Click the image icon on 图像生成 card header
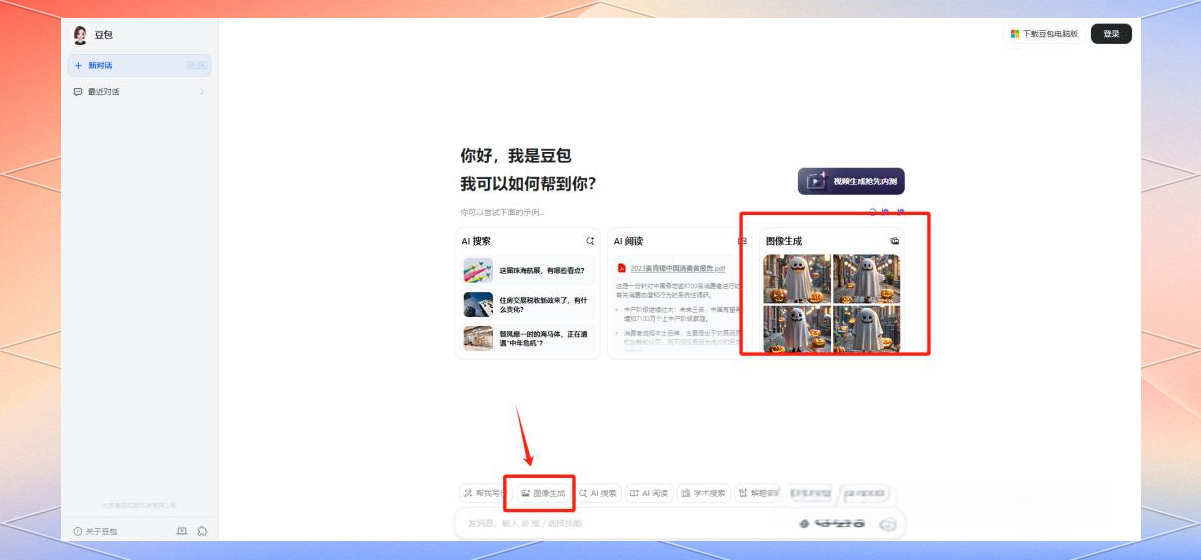This screenshot has height=560, width=1201. [x=894, y=241]
